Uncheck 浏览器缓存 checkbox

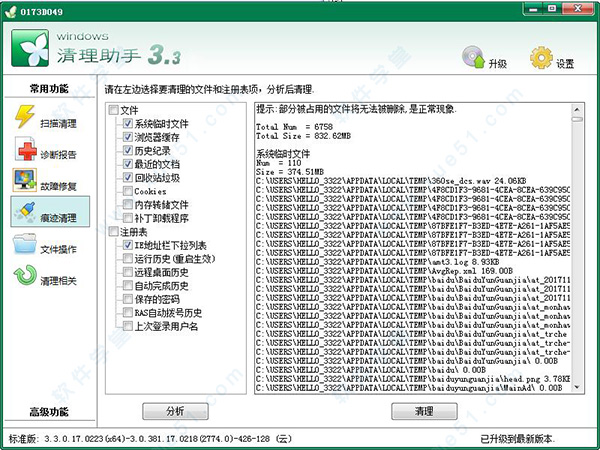(128, 137)
